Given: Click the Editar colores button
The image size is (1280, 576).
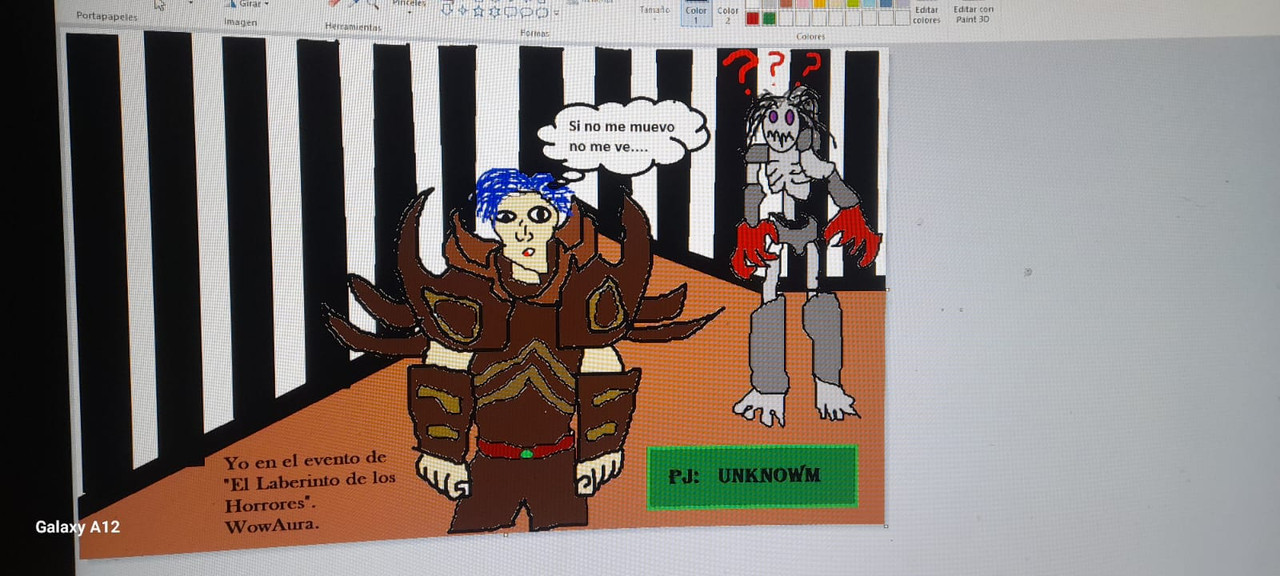Looking at the screenshot, I should (926, 14).
